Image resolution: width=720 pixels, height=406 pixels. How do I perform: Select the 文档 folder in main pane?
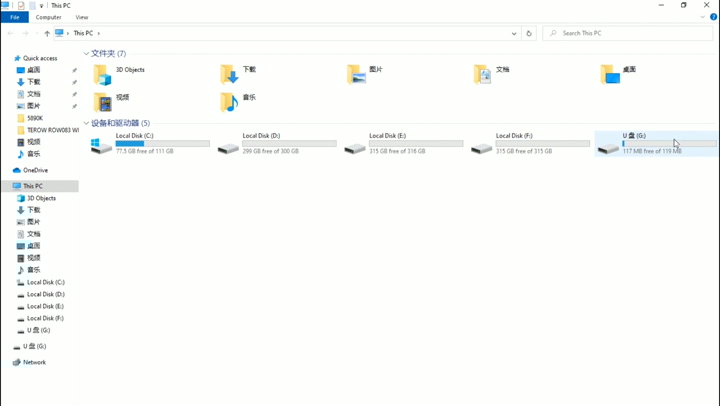492,74
